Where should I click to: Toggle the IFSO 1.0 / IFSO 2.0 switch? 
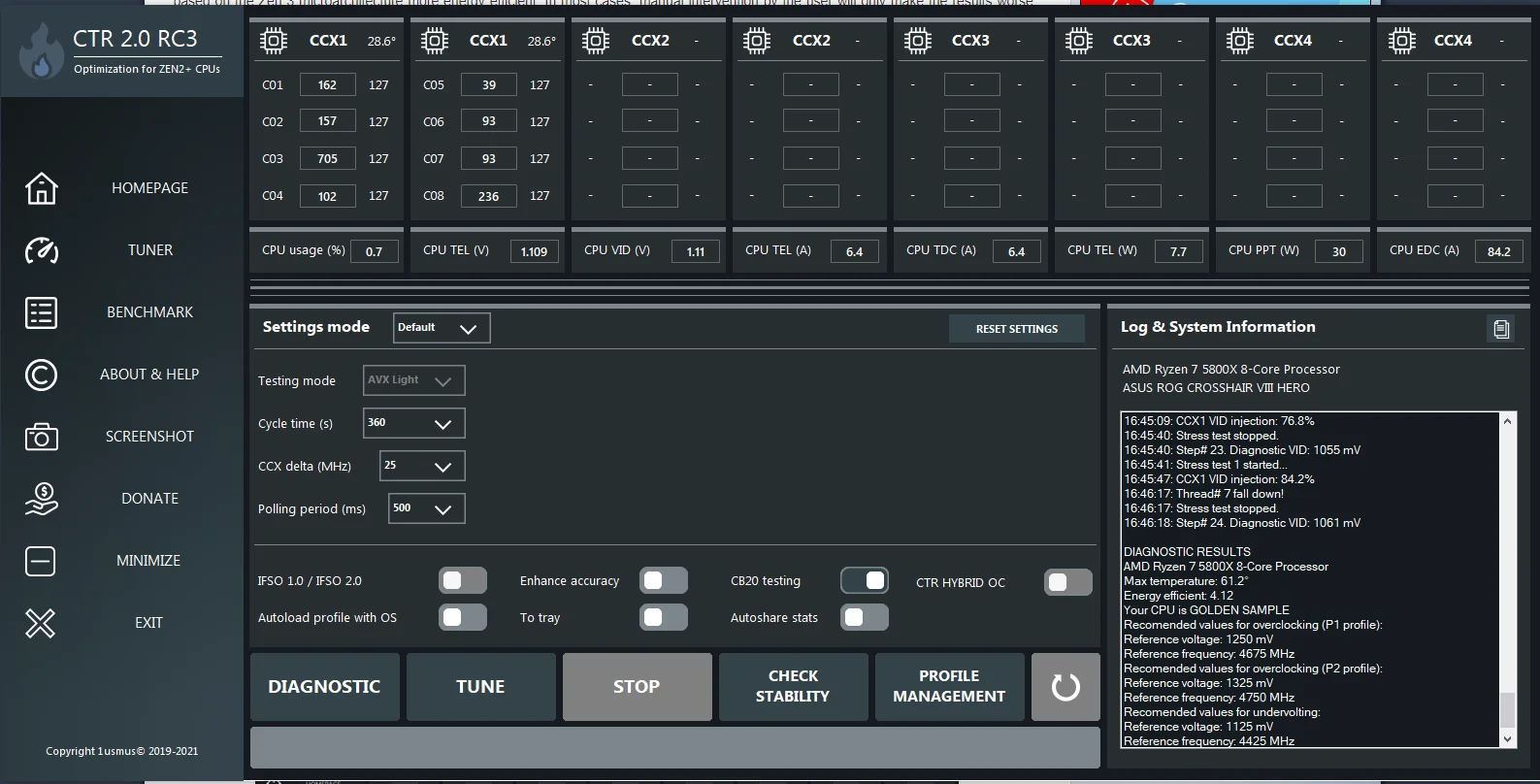(x=463, y=581)
